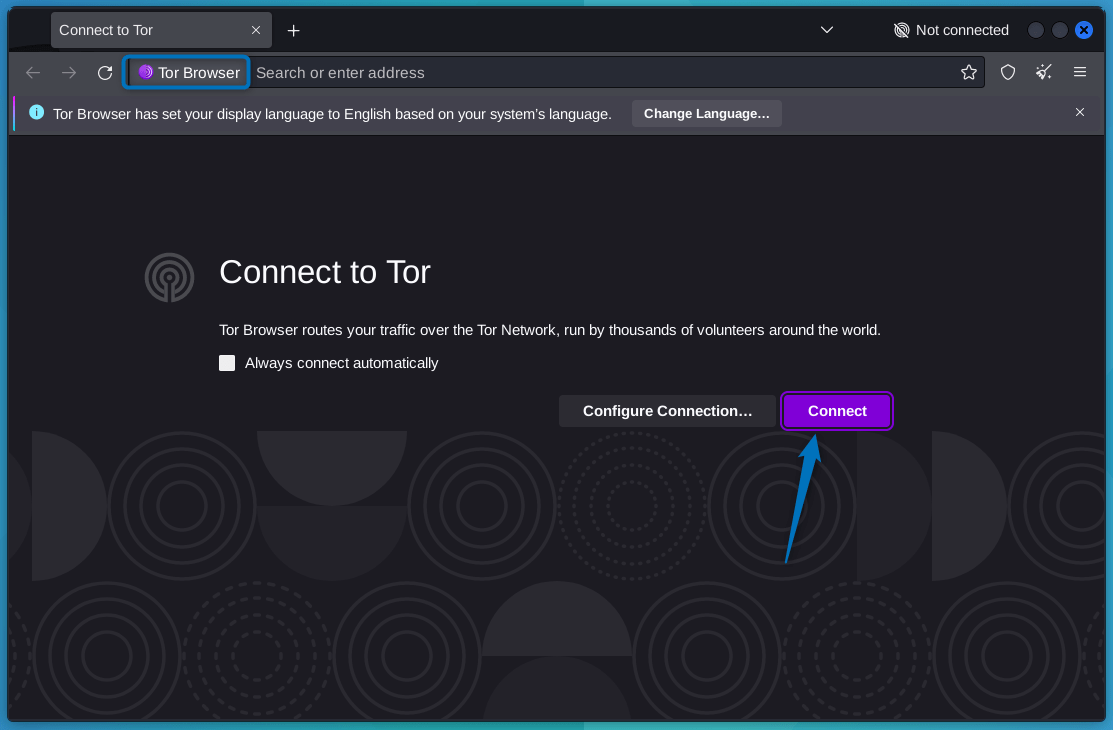The image size is (1113, 730).
Task: Click inside the address search field
Action: pyautogui.click(x=600, y=72)
